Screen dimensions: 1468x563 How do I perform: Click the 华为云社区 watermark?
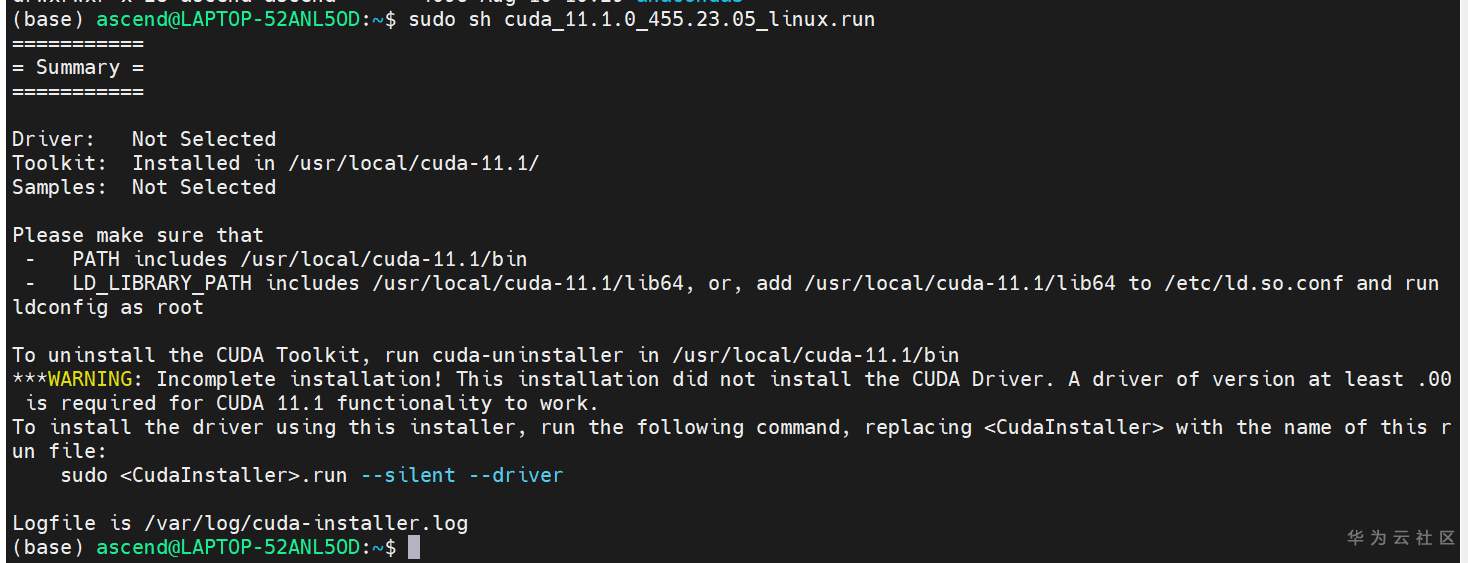1400,538
